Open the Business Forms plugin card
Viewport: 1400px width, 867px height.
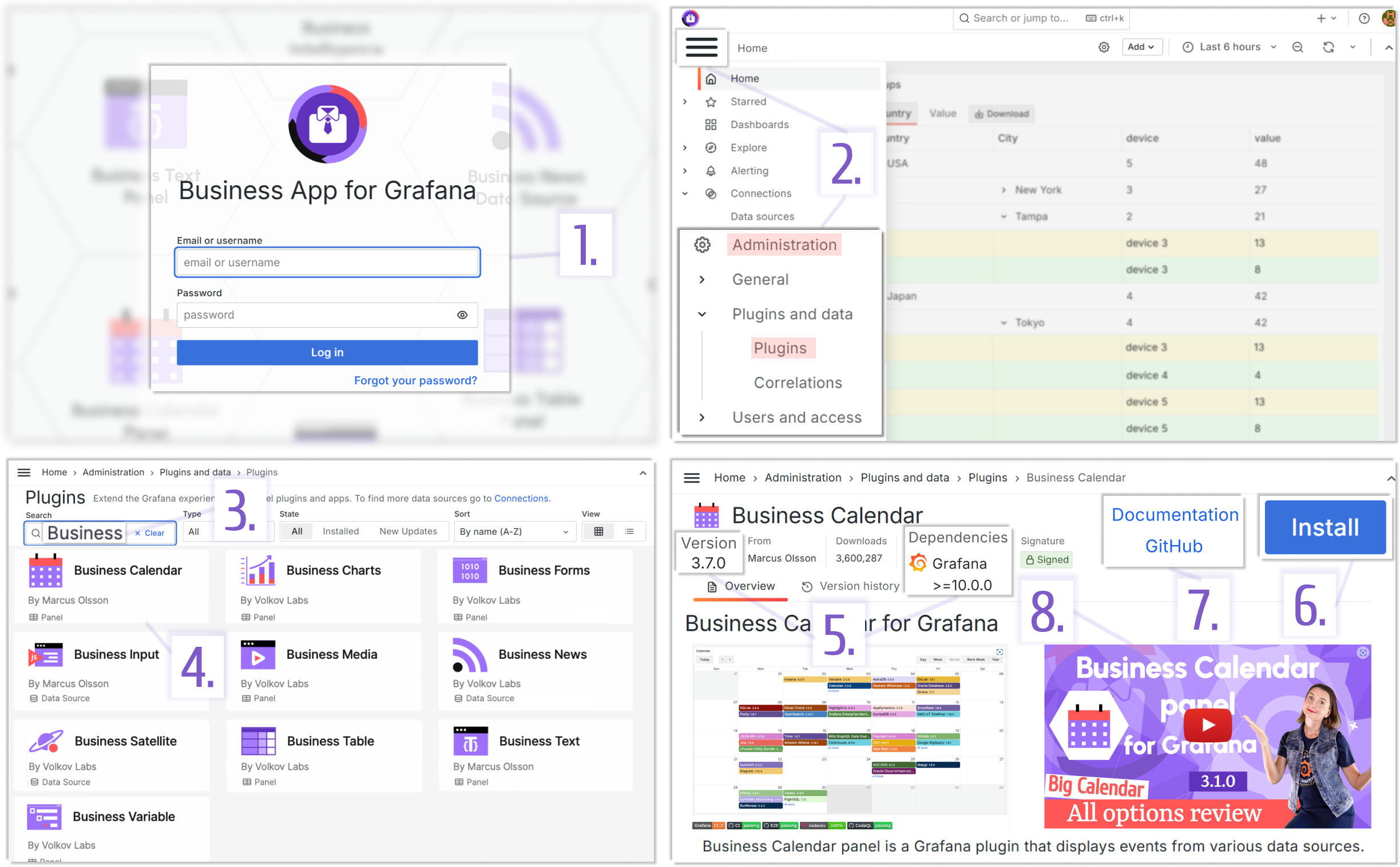point(535,587)
